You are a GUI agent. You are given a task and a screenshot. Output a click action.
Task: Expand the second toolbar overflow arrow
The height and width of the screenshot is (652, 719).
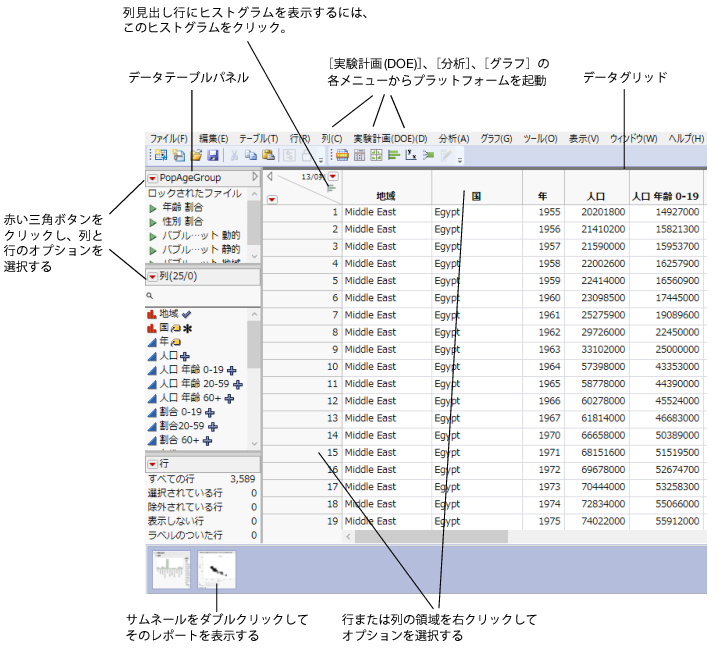click(460, 160)
